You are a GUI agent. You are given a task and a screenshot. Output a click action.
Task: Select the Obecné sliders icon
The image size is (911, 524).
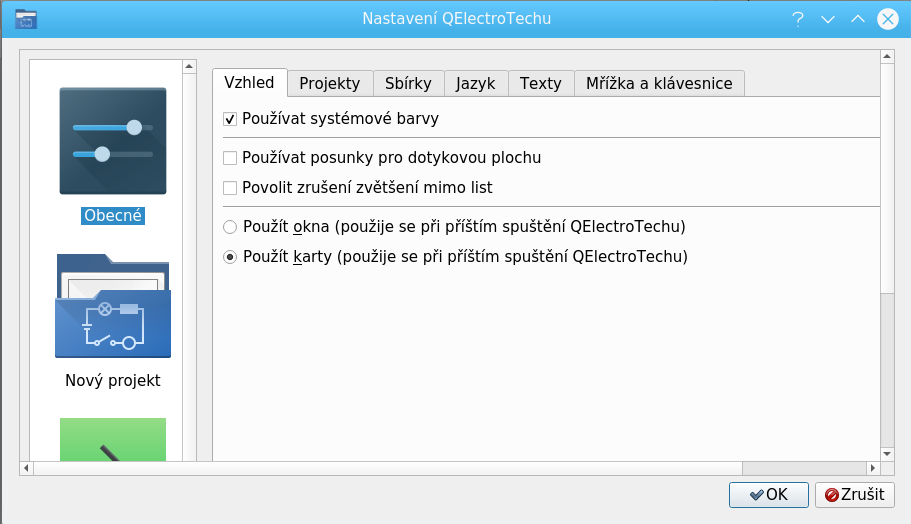pos(112,141)
